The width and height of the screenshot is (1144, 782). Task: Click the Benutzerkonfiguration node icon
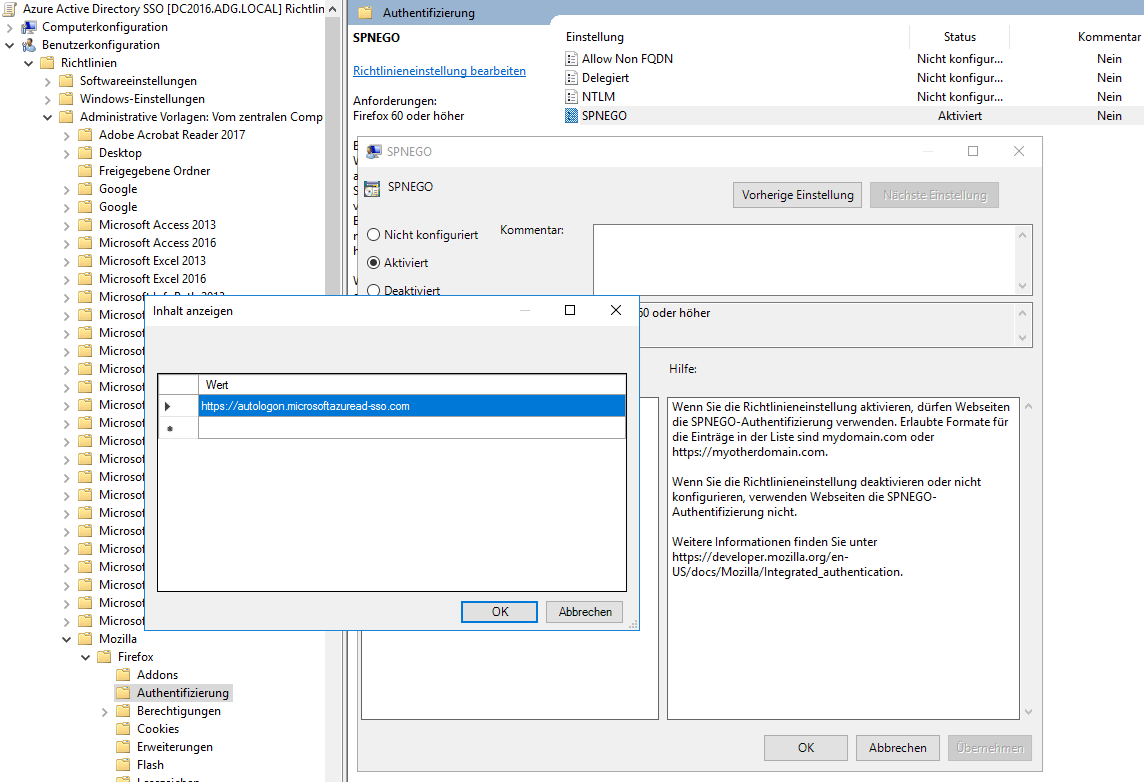[x=29, y=45]
